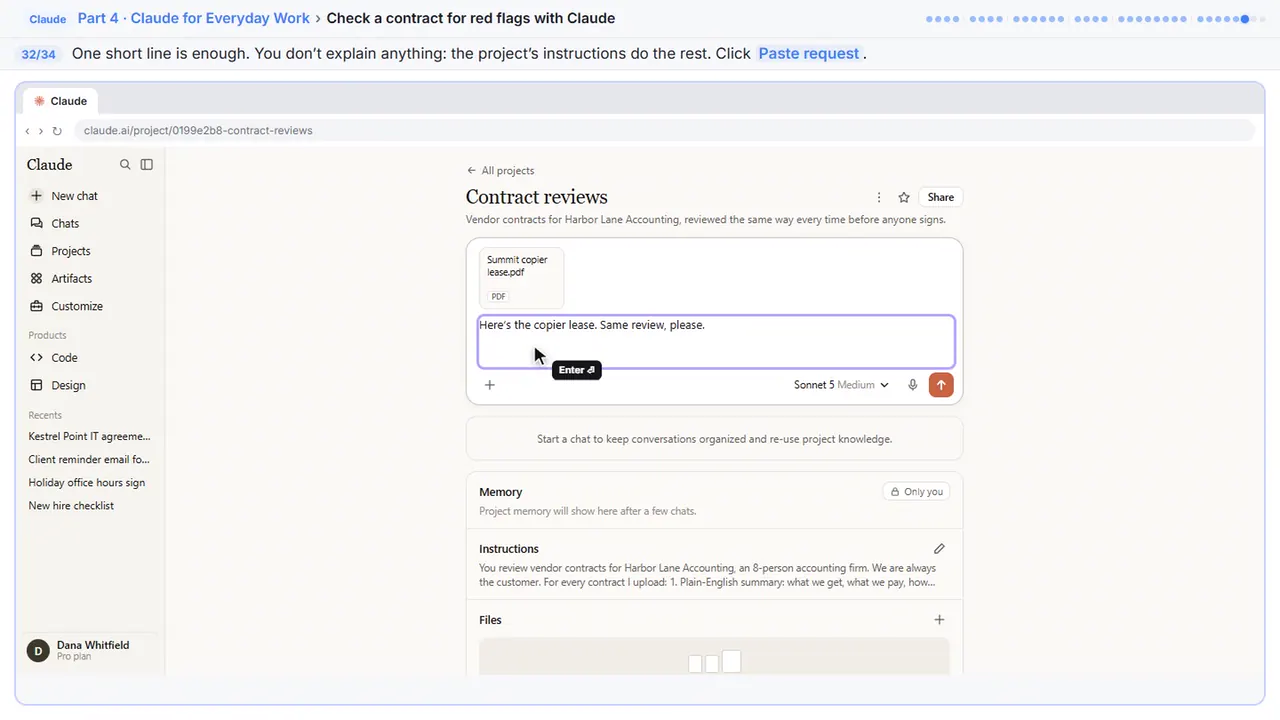This screenshot has height=720, width=1280.
Task: Open recent chat Holiday office hours sign
Action: tap(87, 483)
